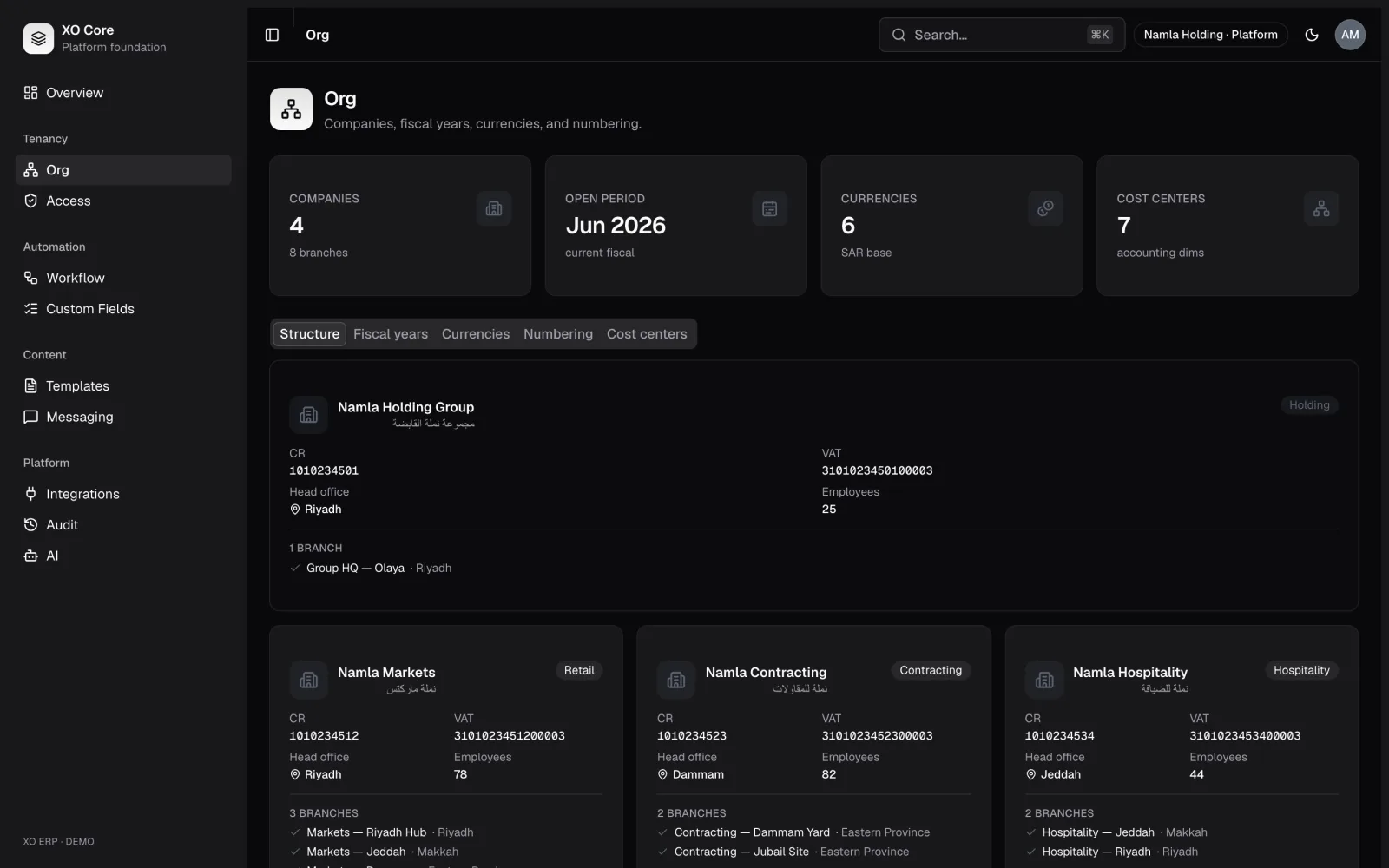This screenshot has width=1389, height=868.
Task: Click the Retail badge
Action: (x=579, y=670)
